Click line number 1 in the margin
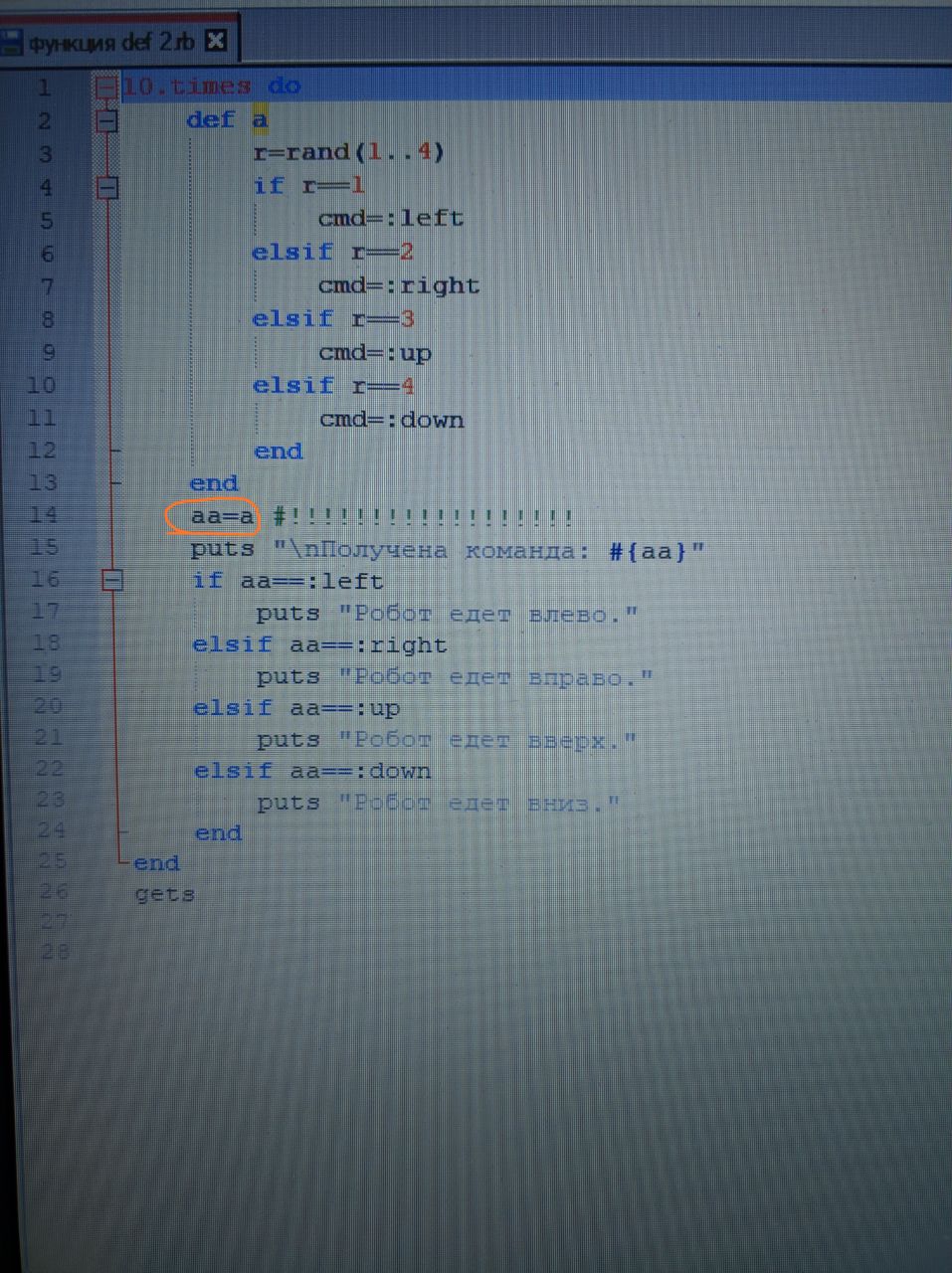Viewport: 952px width, 1273px height. 44,88
